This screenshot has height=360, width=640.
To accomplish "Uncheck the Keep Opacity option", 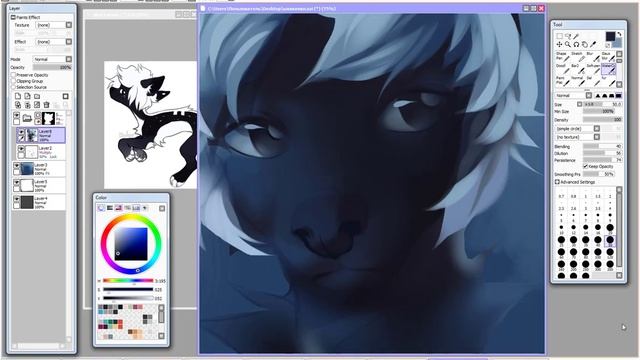I will [x=586, y=167].
